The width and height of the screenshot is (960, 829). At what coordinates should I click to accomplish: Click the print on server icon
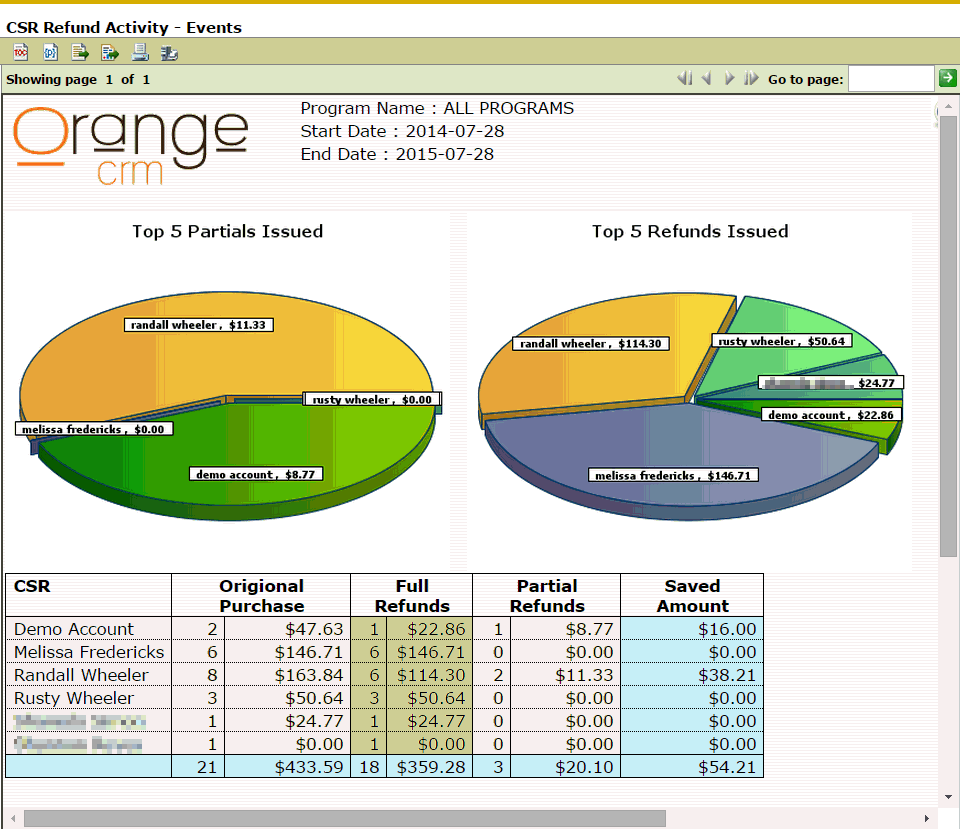(170, 53)
